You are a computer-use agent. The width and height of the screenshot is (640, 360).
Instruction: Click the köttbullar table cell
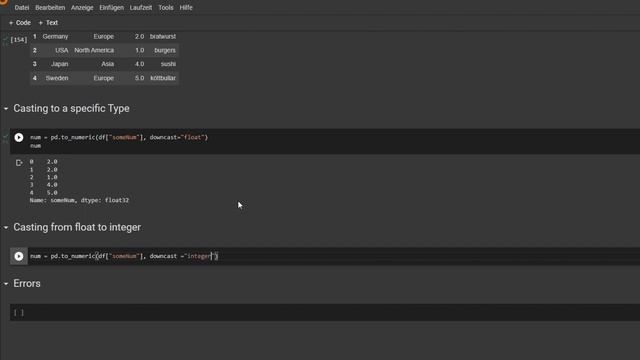click(x=163, y=78)
